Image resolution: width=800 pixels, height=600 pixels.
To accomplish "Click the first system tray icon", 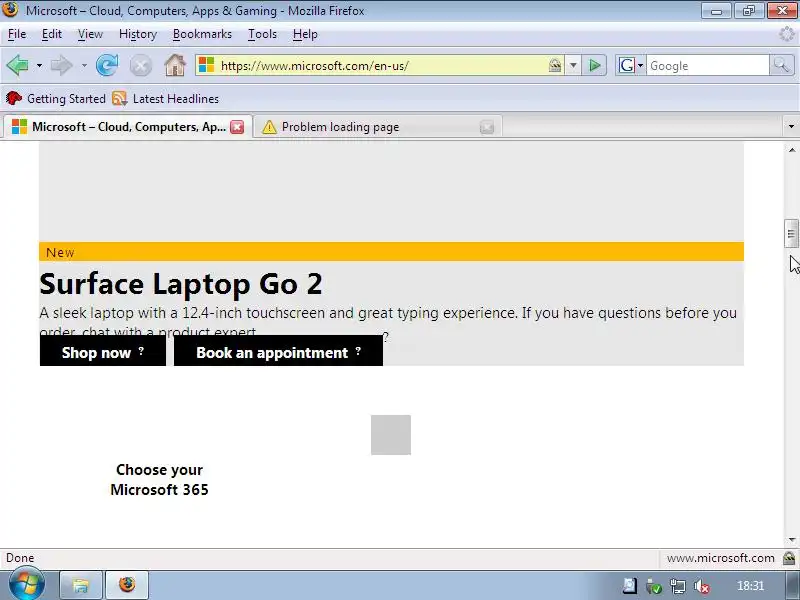I will (x=630, y=586).
